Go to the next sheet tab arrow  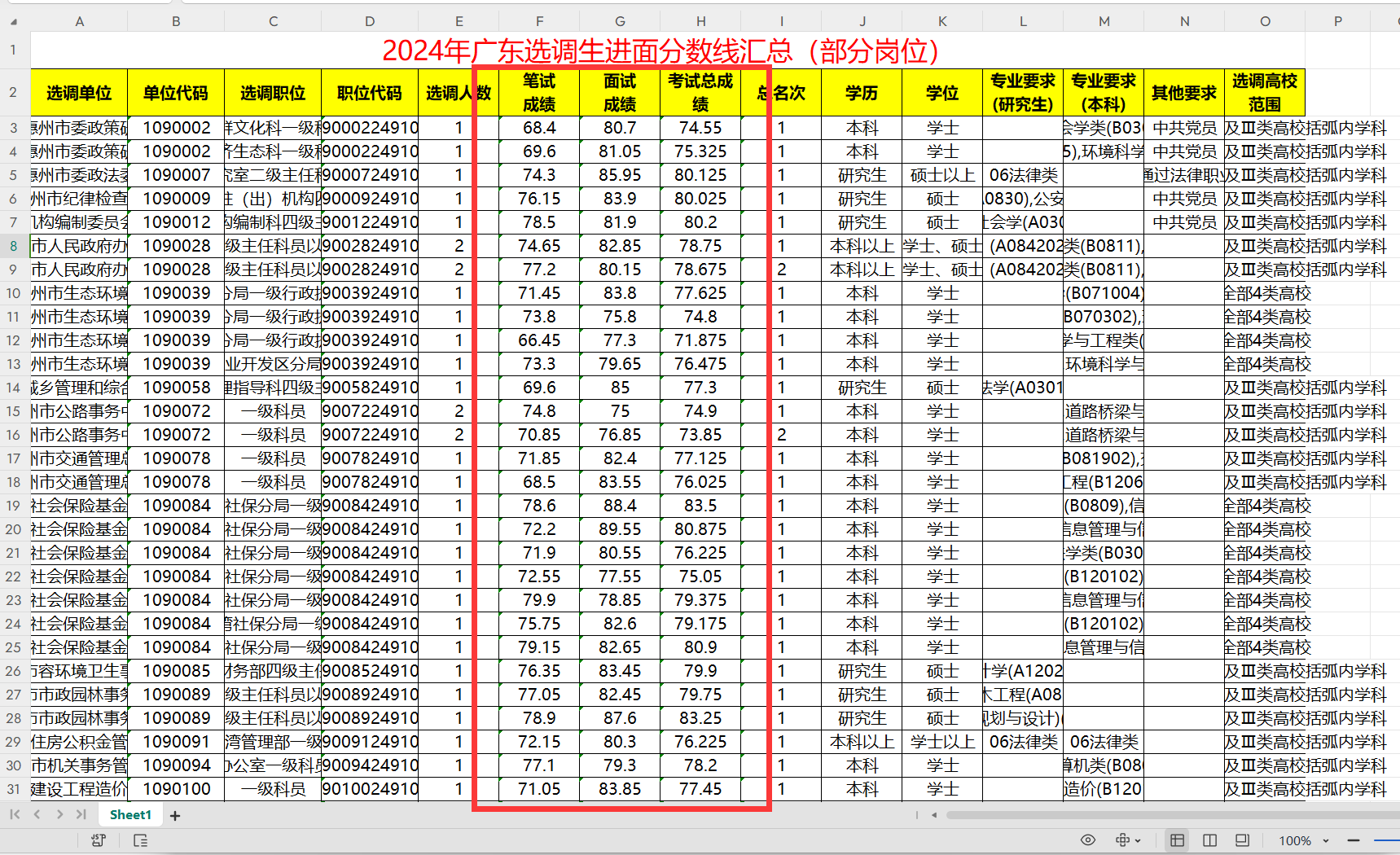pyautogui.click(x=59, y=814)
